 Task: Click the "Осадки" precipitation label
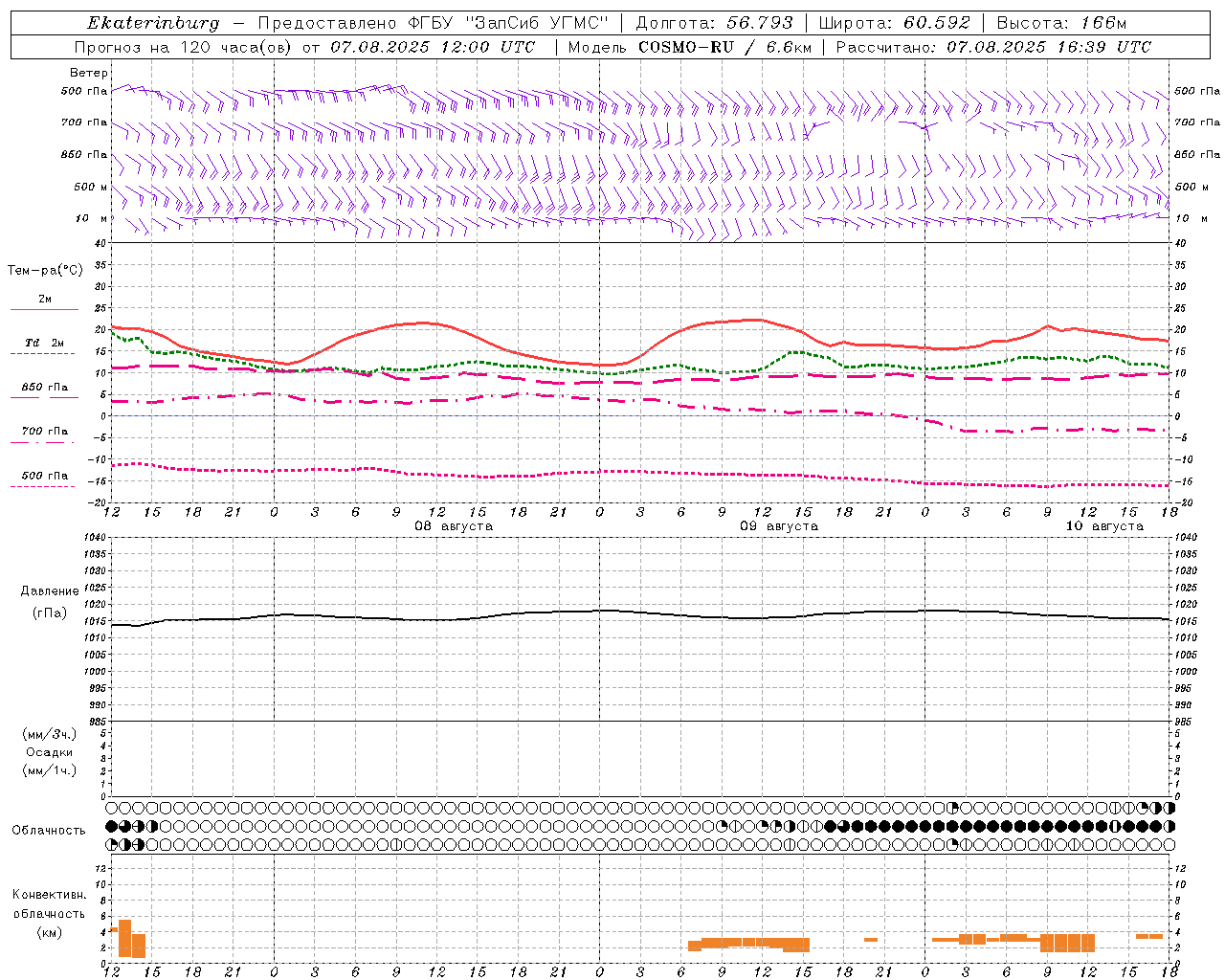[50, 752]
